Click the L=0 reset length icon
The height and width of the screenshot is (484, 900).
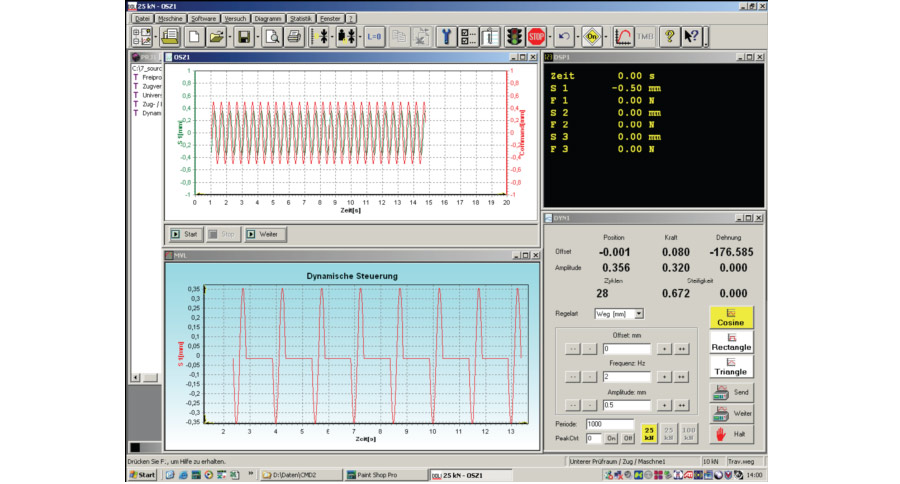click(375, 37)
